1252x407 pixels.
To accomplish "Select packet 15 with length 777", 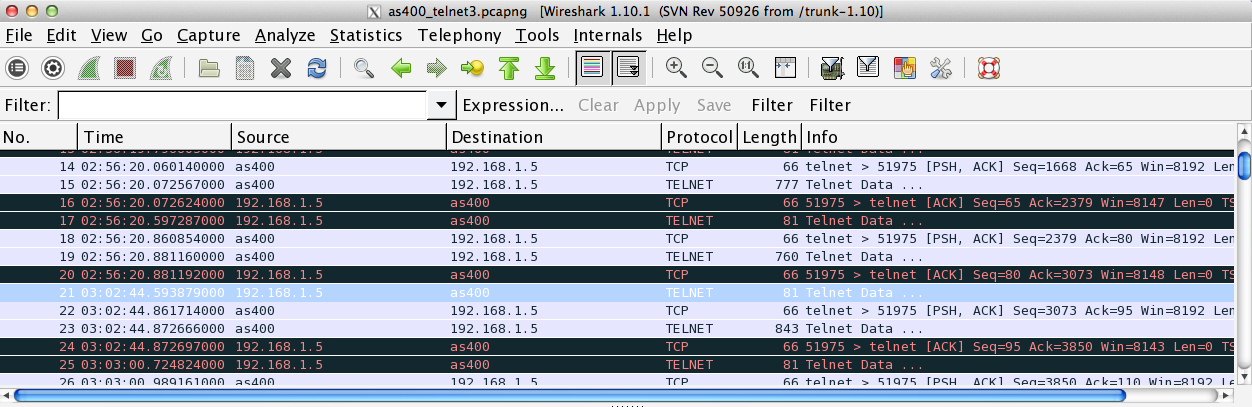I will [x=617, y=184].
